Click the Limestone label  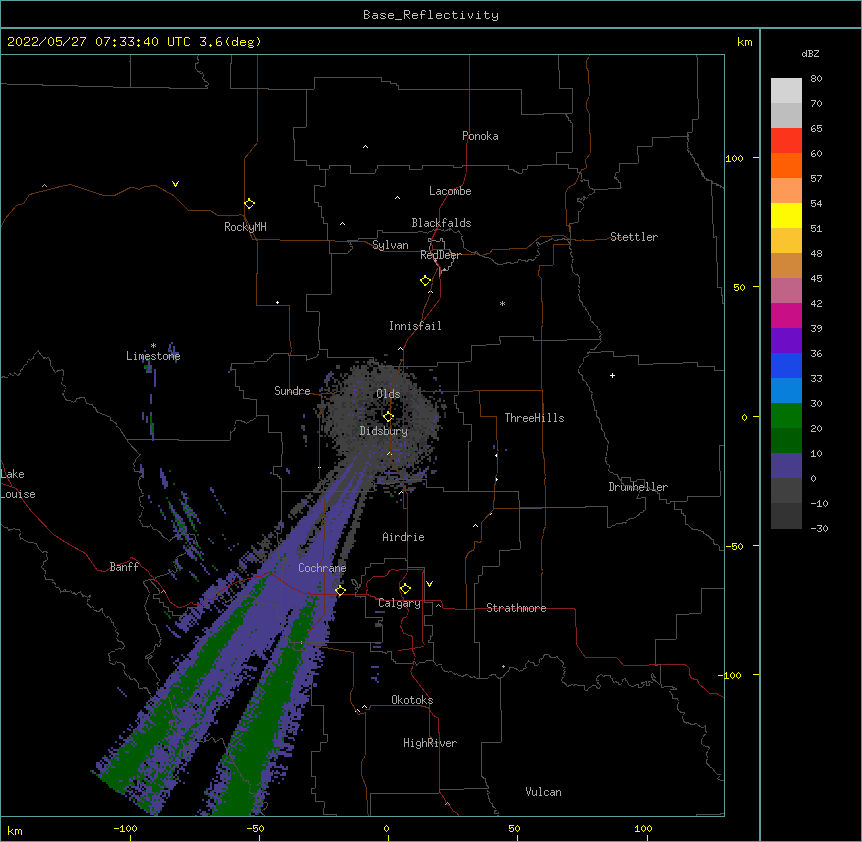153,356
